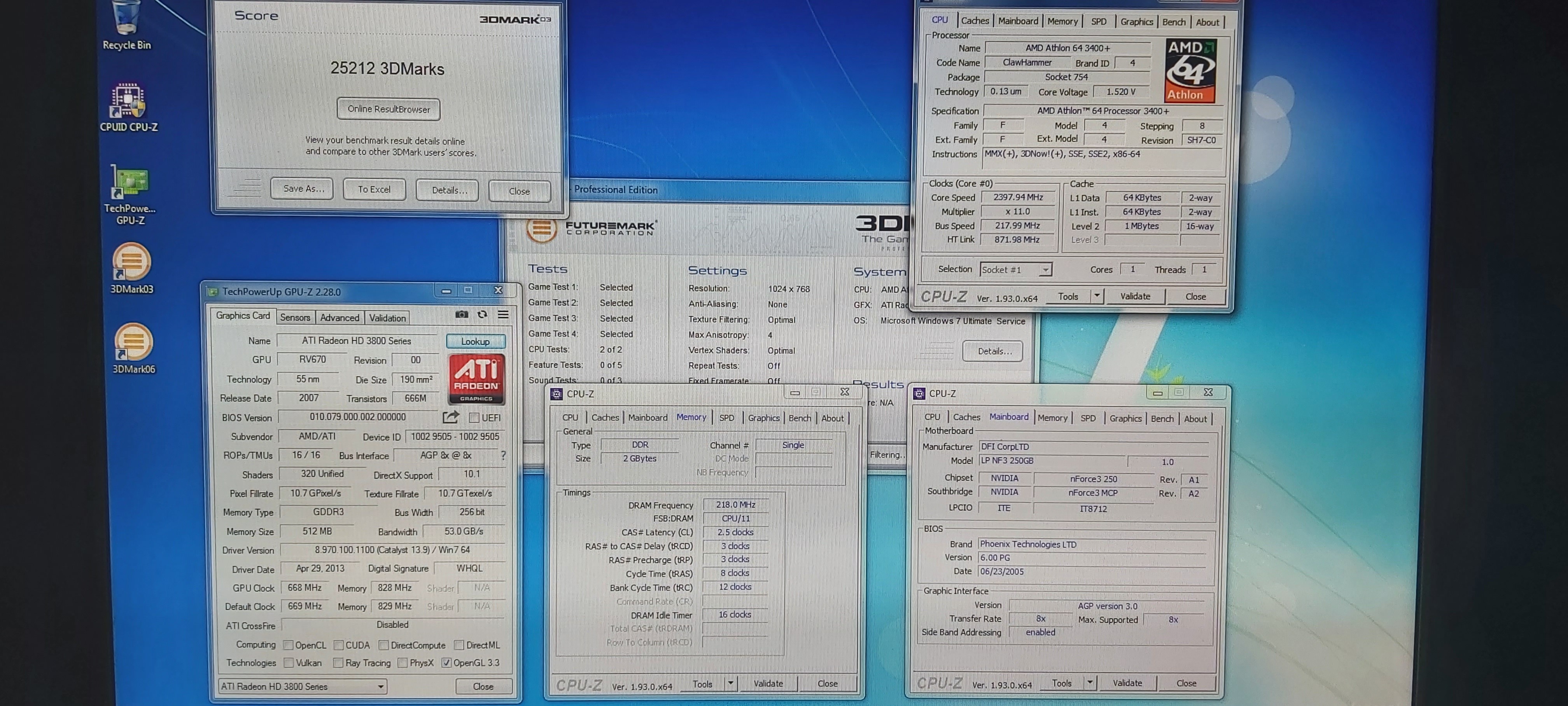Click the Filtering button in 3DMark window
Image resolution: width=1568 pixels, height=706 pixels.
tap(886, 454)
